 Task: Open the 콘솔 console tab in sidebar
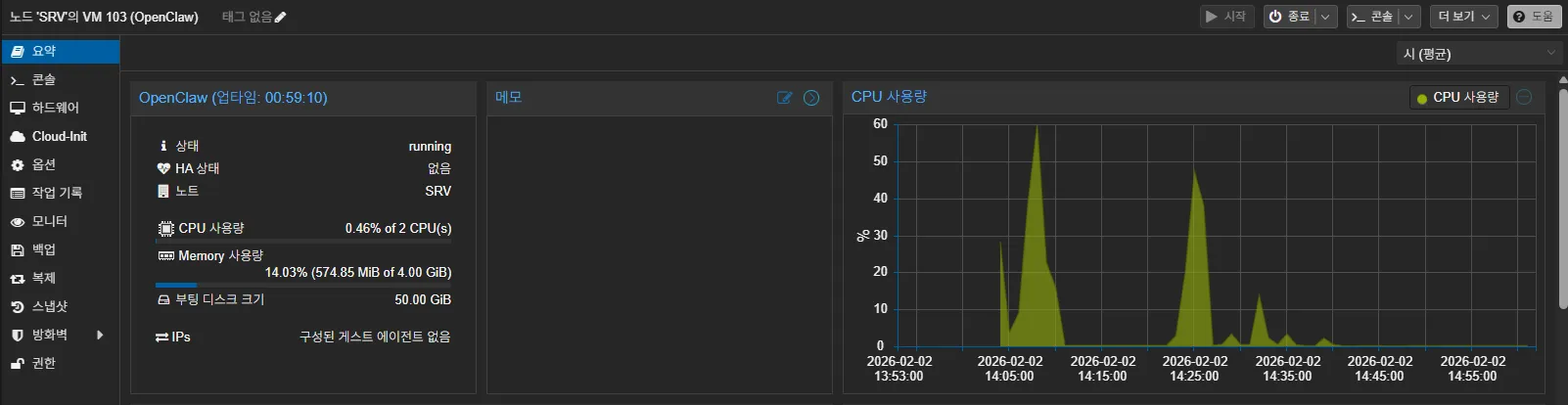pos(60,79)
